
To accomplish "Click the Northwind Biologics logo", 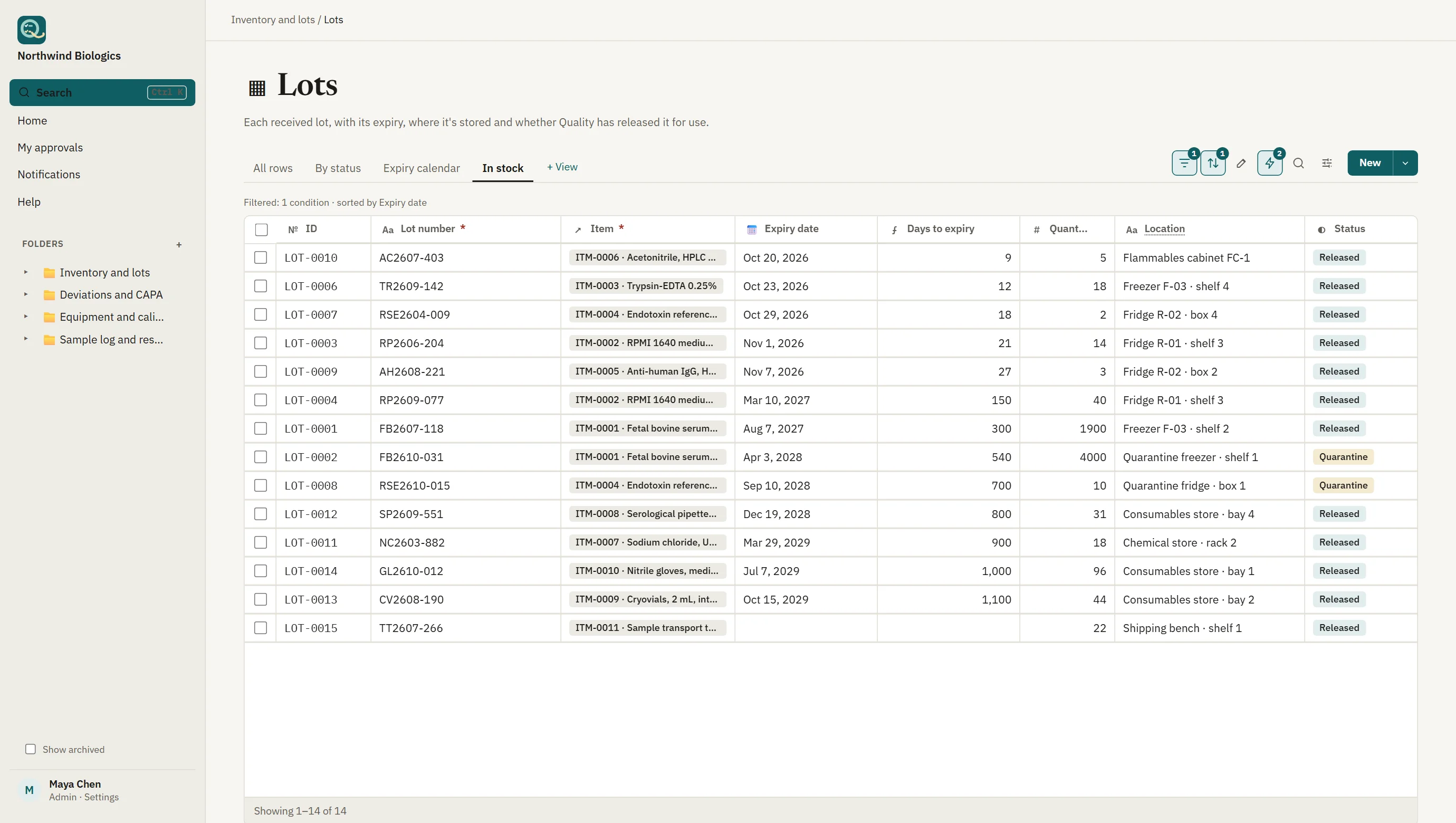I will tap(32, 30).
